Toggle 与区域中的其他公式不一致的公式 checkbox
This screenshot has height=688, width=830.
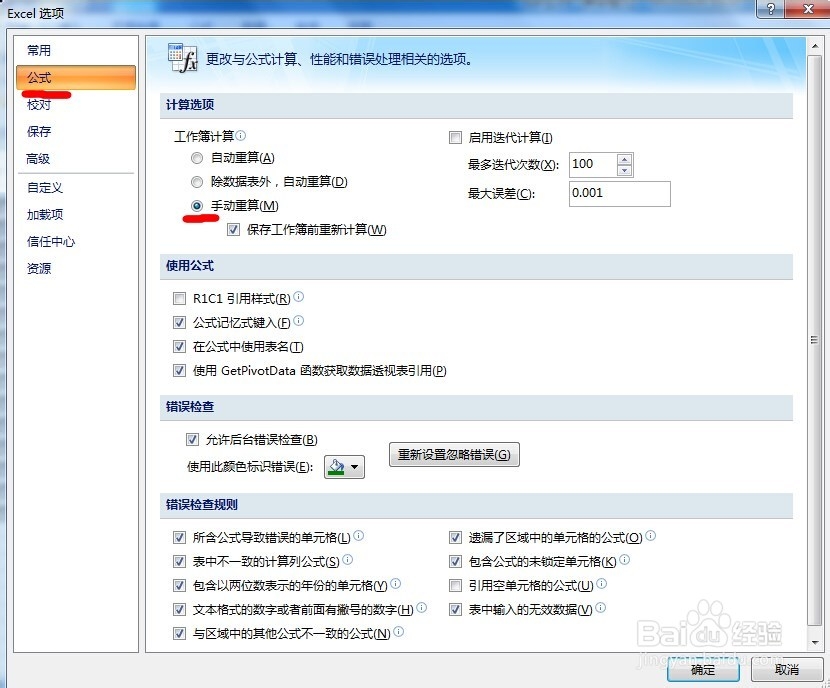click(179, 633)
